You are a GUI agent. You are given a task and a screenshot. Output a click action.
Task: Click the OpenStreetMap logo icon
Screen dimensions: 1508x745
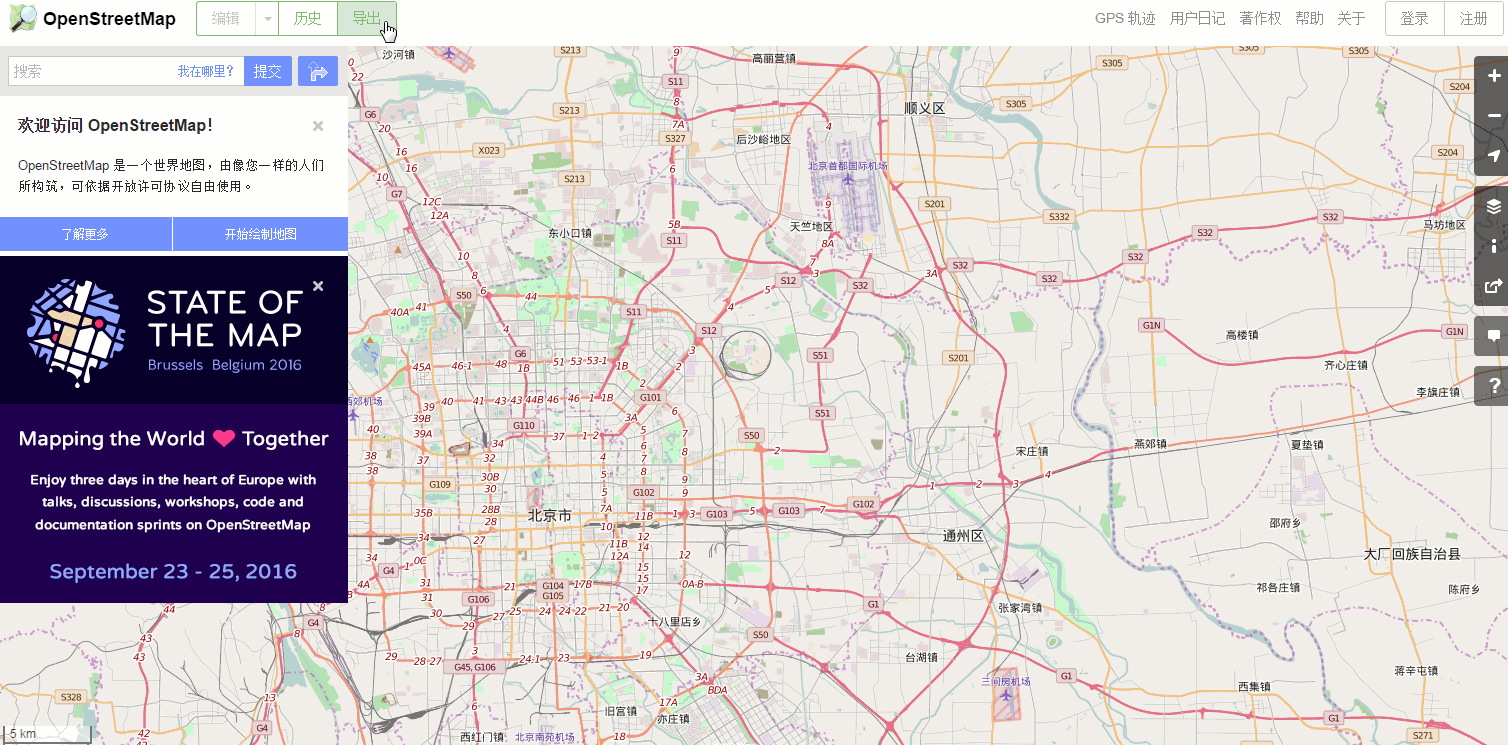pyautogui.click(x=23, y=18)
